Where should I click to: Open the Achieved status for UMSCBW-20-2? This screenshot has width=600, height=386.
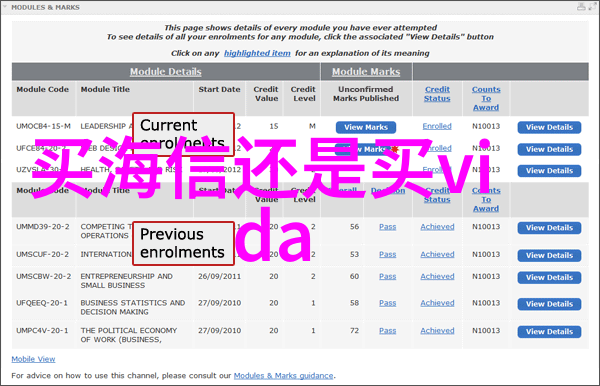coord(437,276)
